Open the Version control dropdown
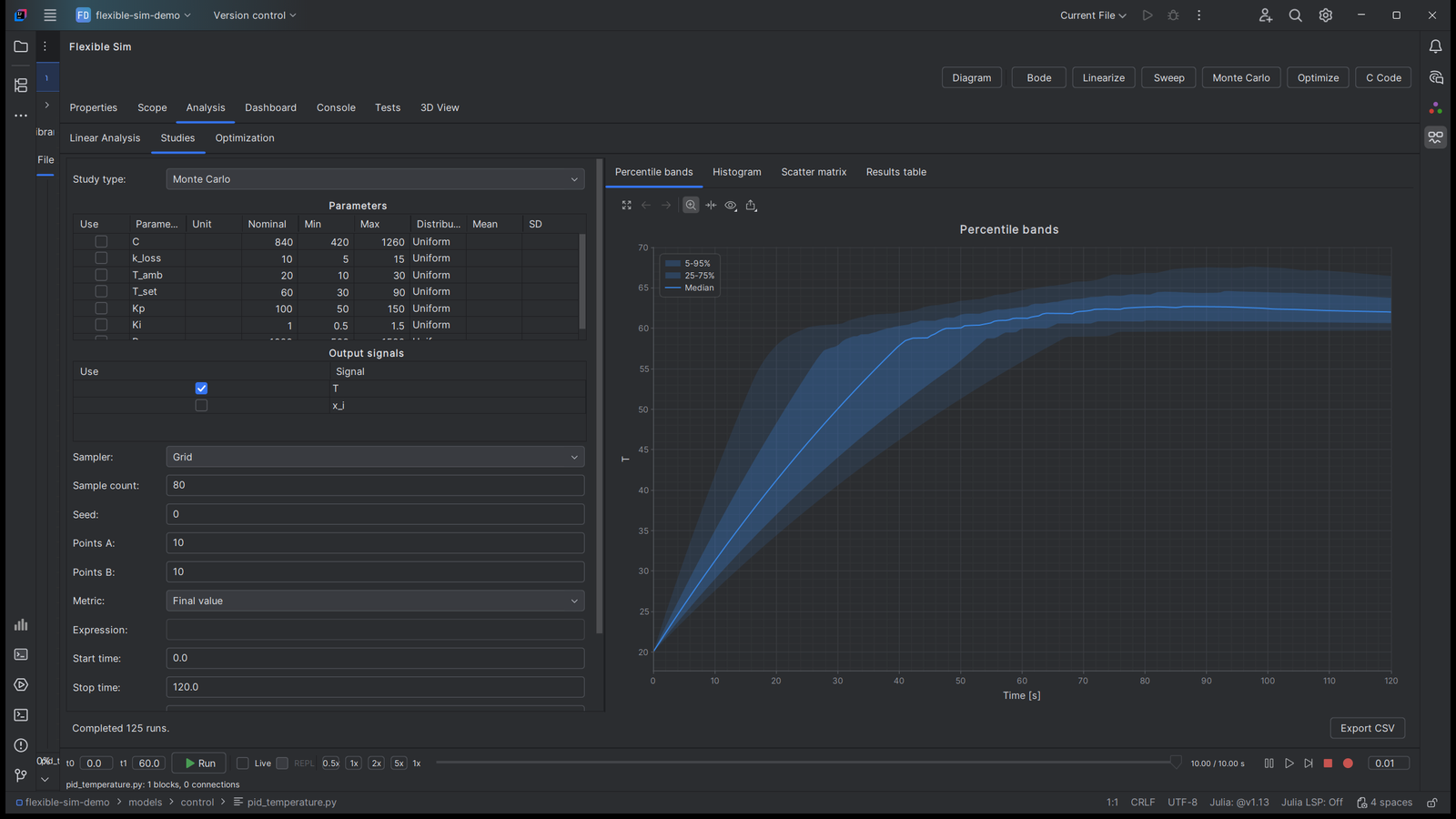The width and height of the screenshot is (1456, 819). tap(254, 15)
